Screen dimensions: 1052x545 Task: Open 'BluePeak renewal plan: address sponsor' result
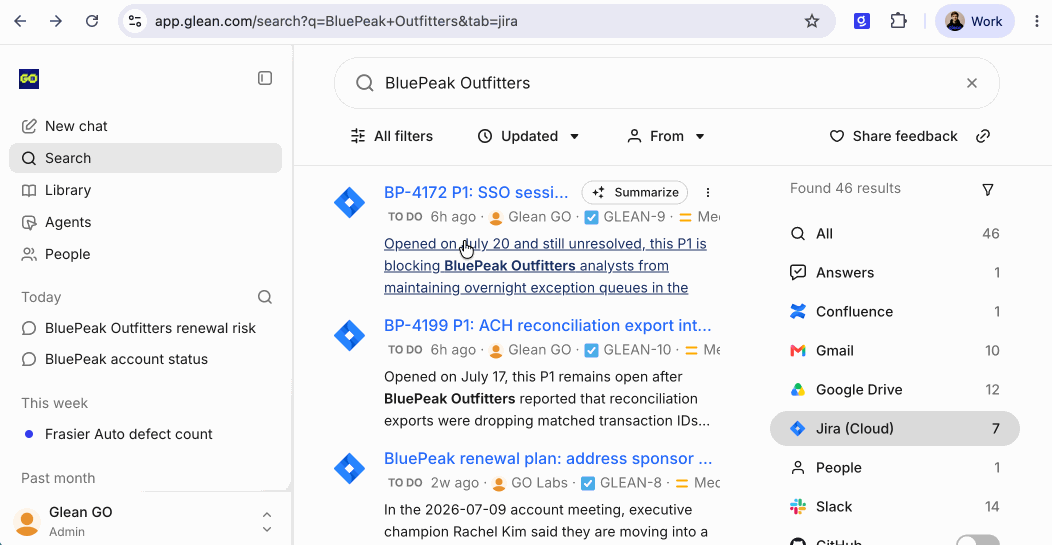pyautogui.click(x=548, y=458)
